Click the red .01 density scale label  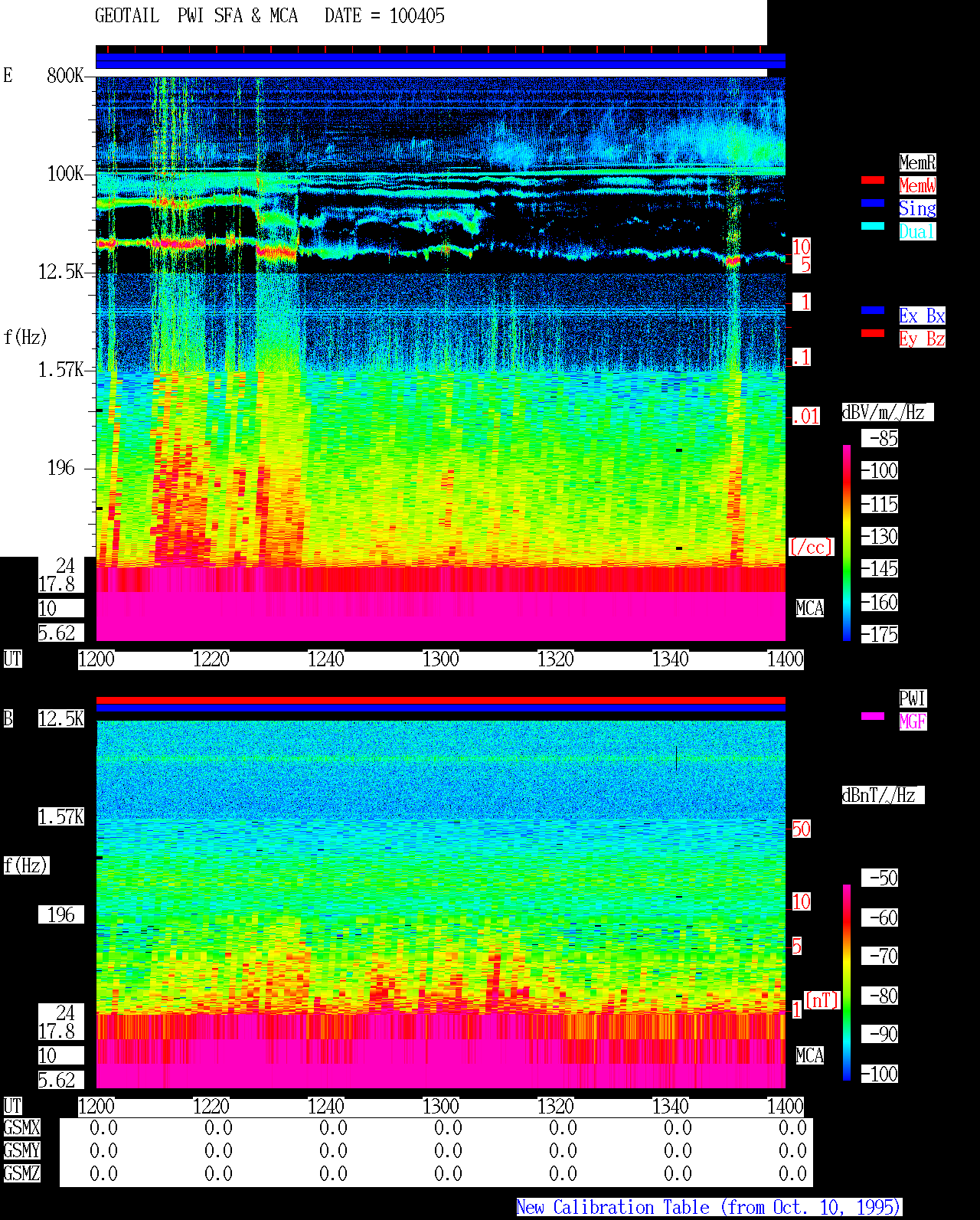click(805, 417)
